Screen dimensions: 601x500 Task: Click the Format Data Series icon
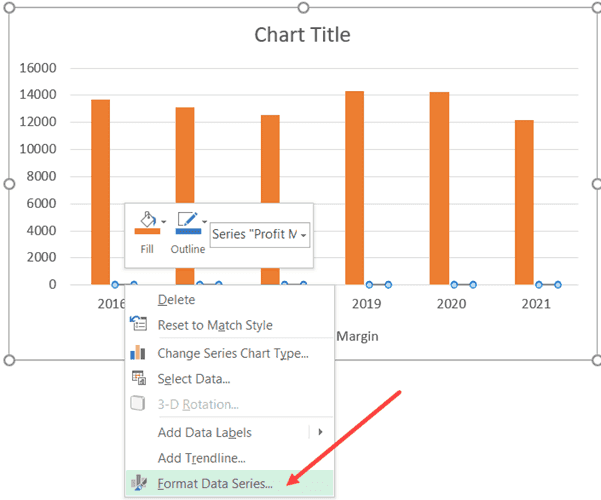(139, 484)
